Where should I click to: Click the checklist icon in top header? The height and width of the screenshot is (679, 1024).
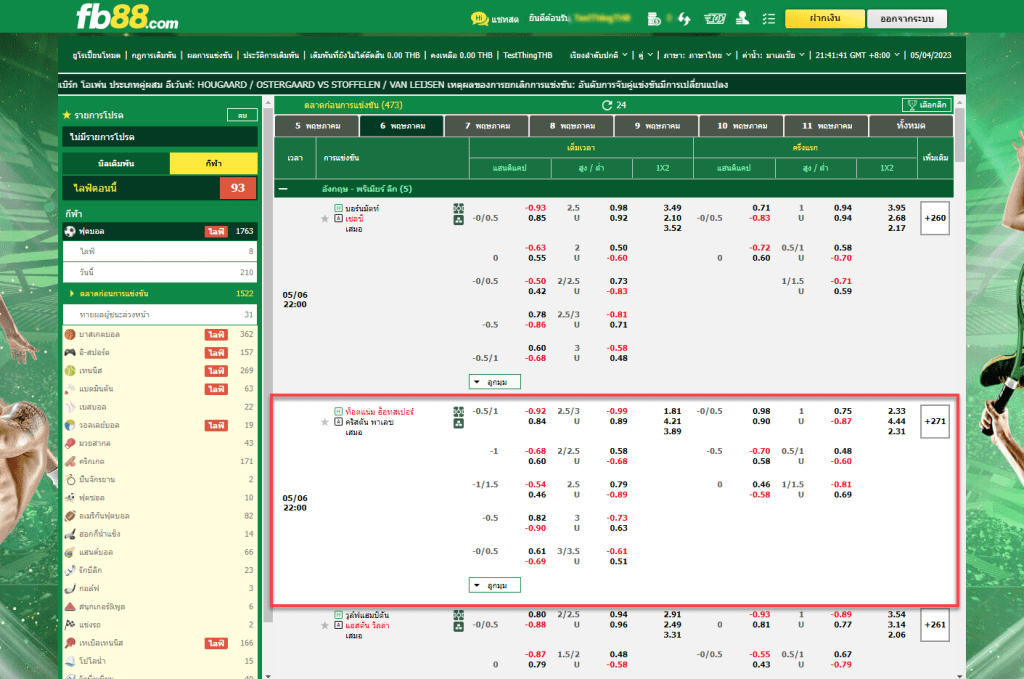[x=768, y=18]
